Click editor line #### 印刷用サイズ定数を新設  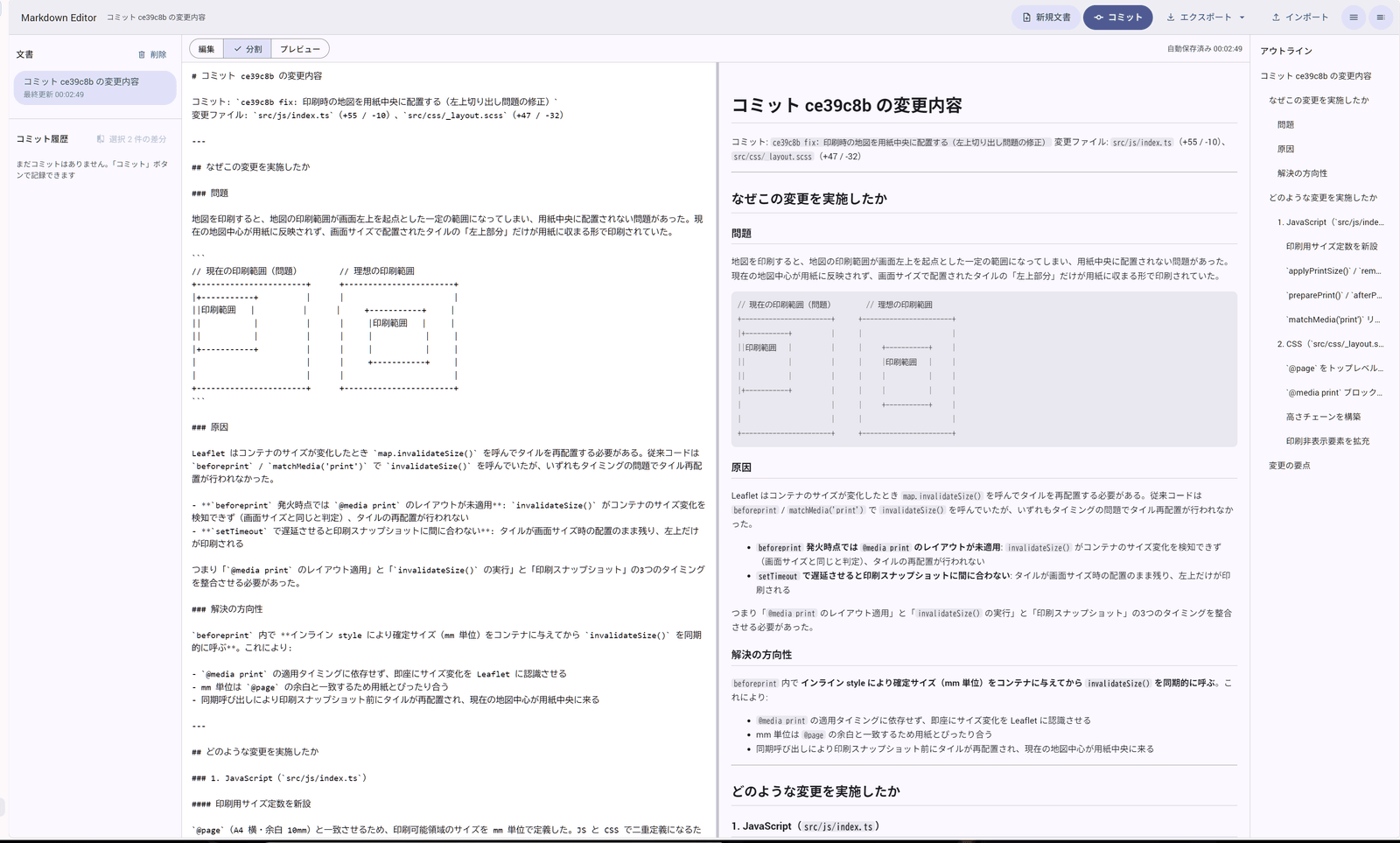(252, 804)
